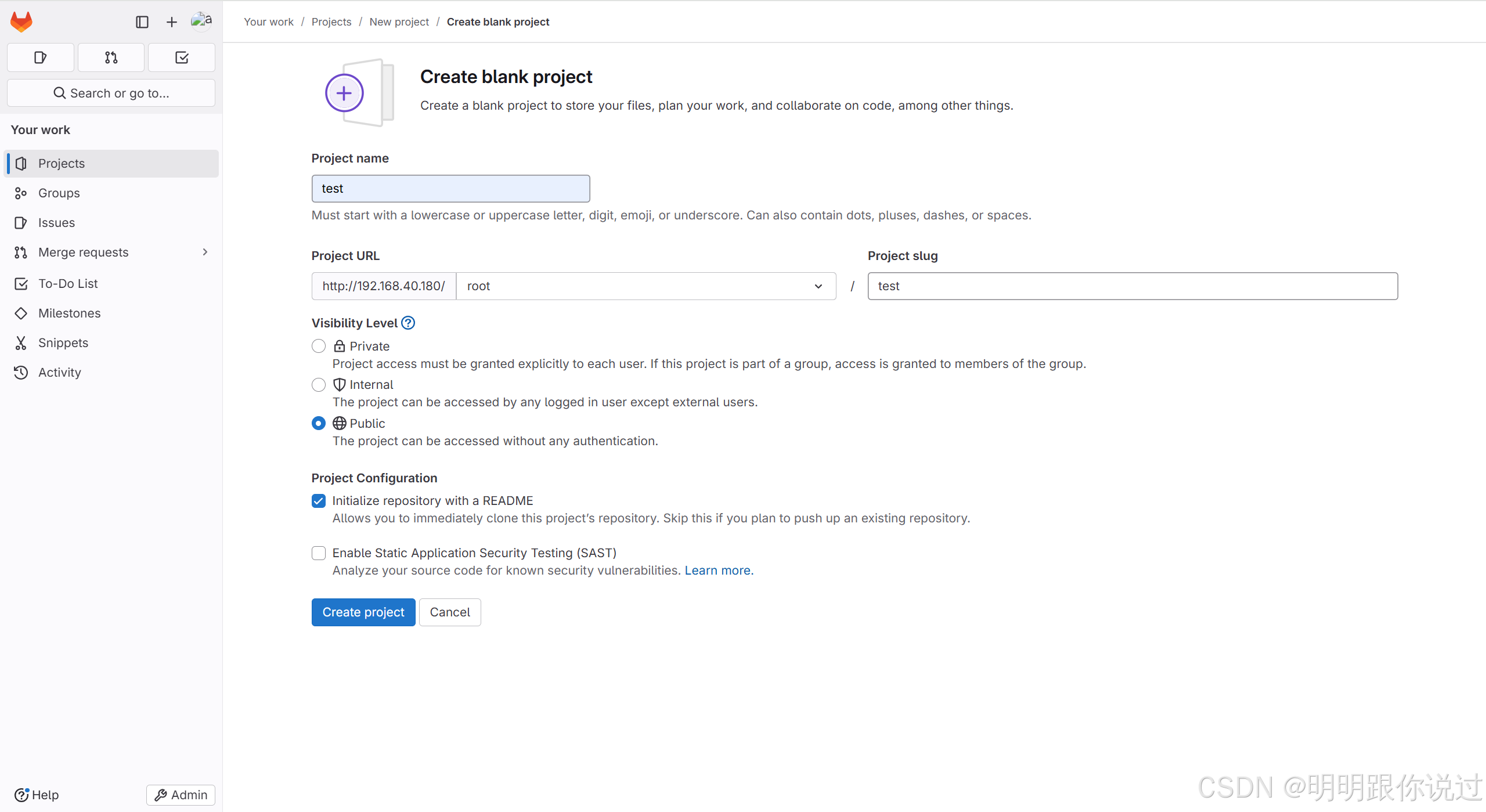Click the Project name input field

click(x=451, y=189)
